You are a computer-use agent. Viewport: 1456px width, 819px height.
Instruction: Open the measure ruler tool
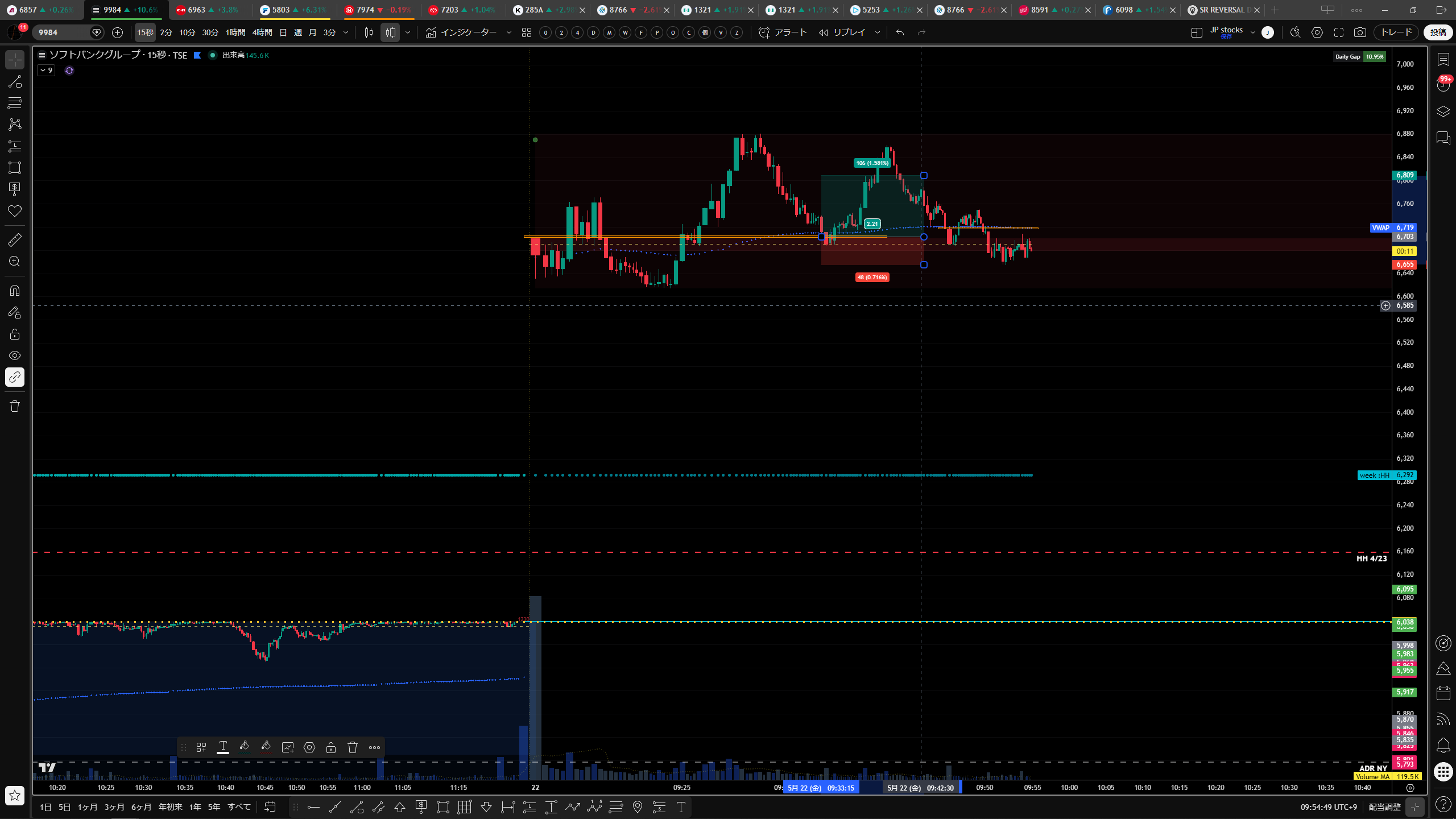point(15,240)
